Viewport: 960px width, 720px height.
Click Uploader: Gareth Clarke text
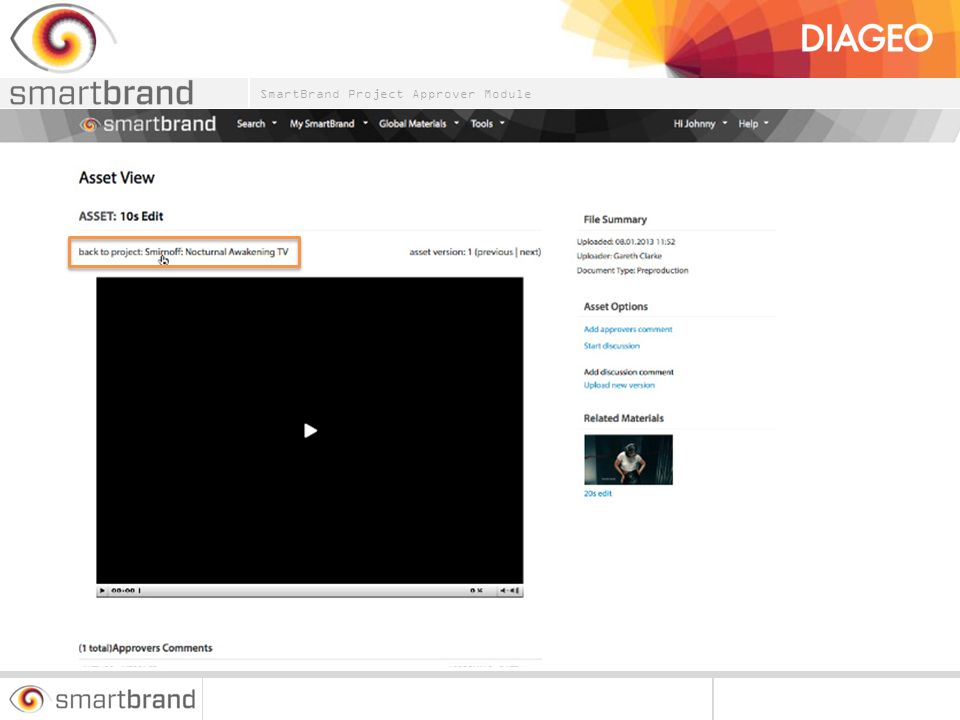point(619,256)
